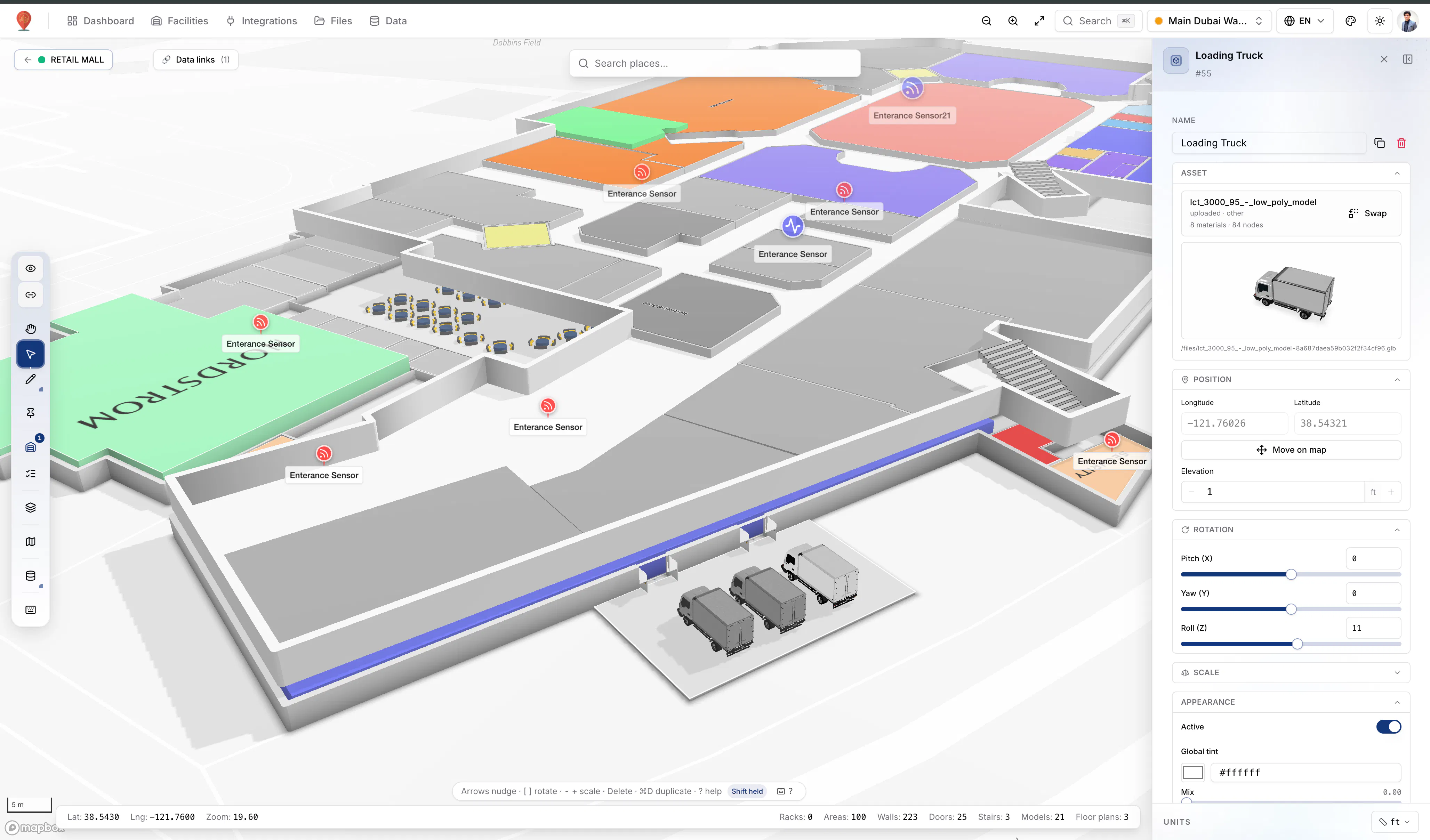The height and width of the screenshot is (840, 1430).
Task: Collapse the POSITION section
Action: 1397,379
